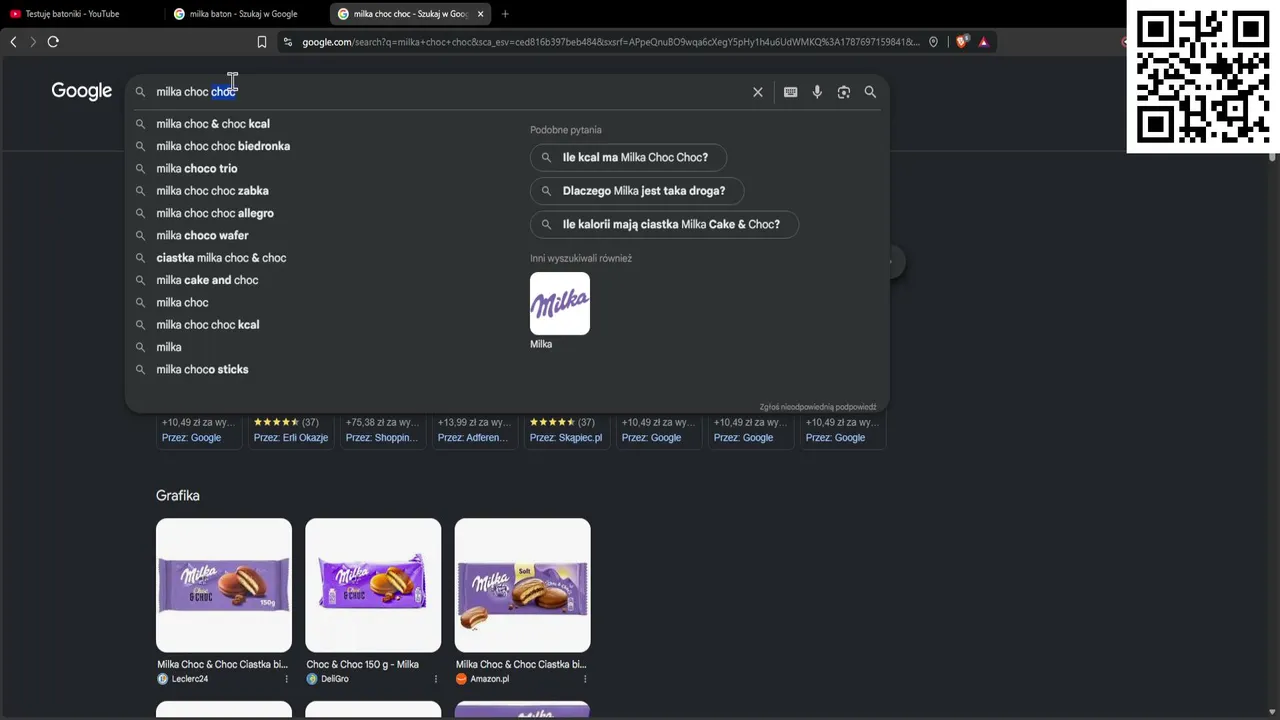Search by image with Google Lens
This screenshot has height=720, width=1280.
pos(844,92)
